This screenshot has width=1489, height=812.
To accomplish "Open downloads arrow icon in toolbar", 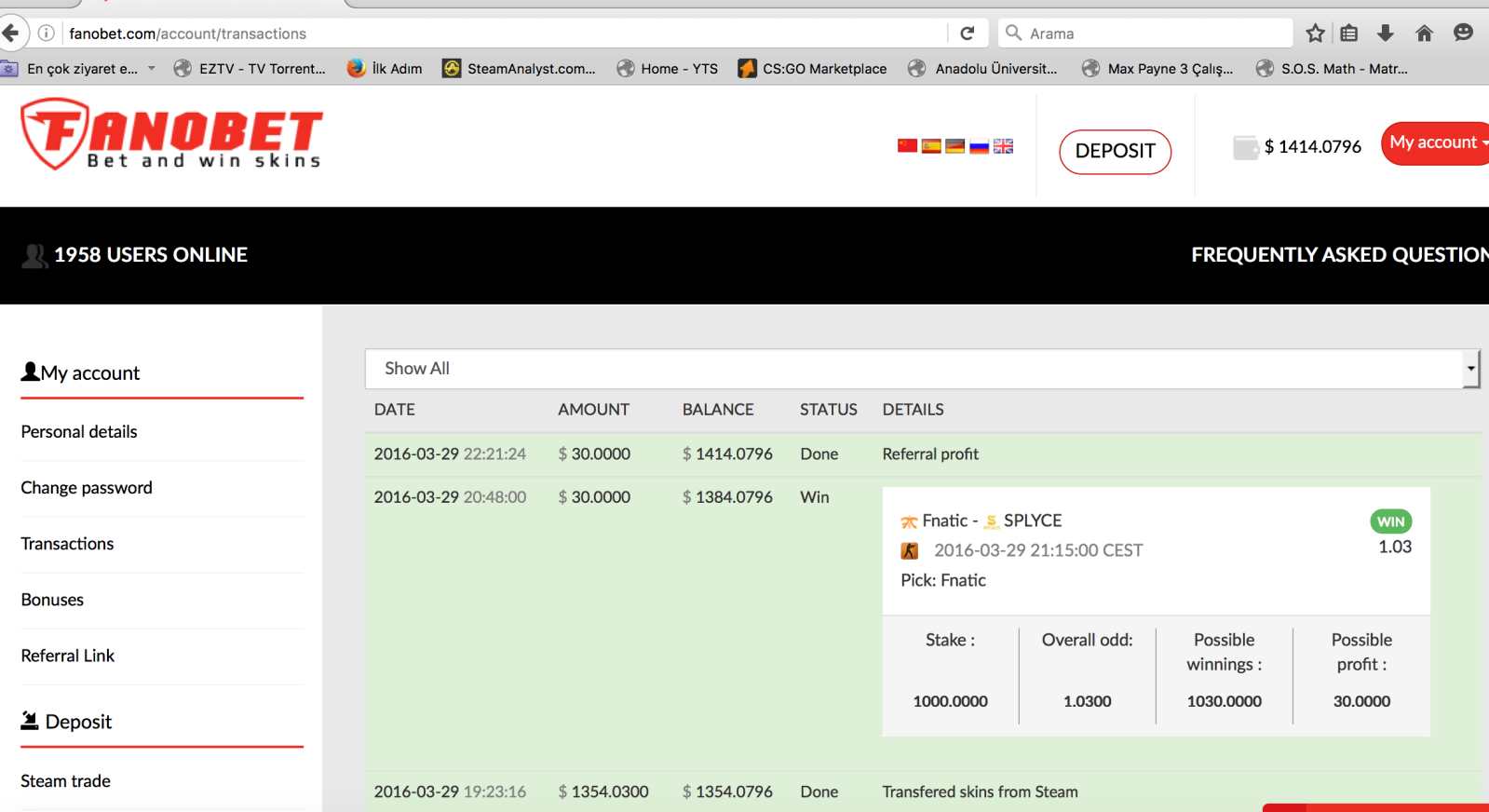I will tap(1386, 34).
